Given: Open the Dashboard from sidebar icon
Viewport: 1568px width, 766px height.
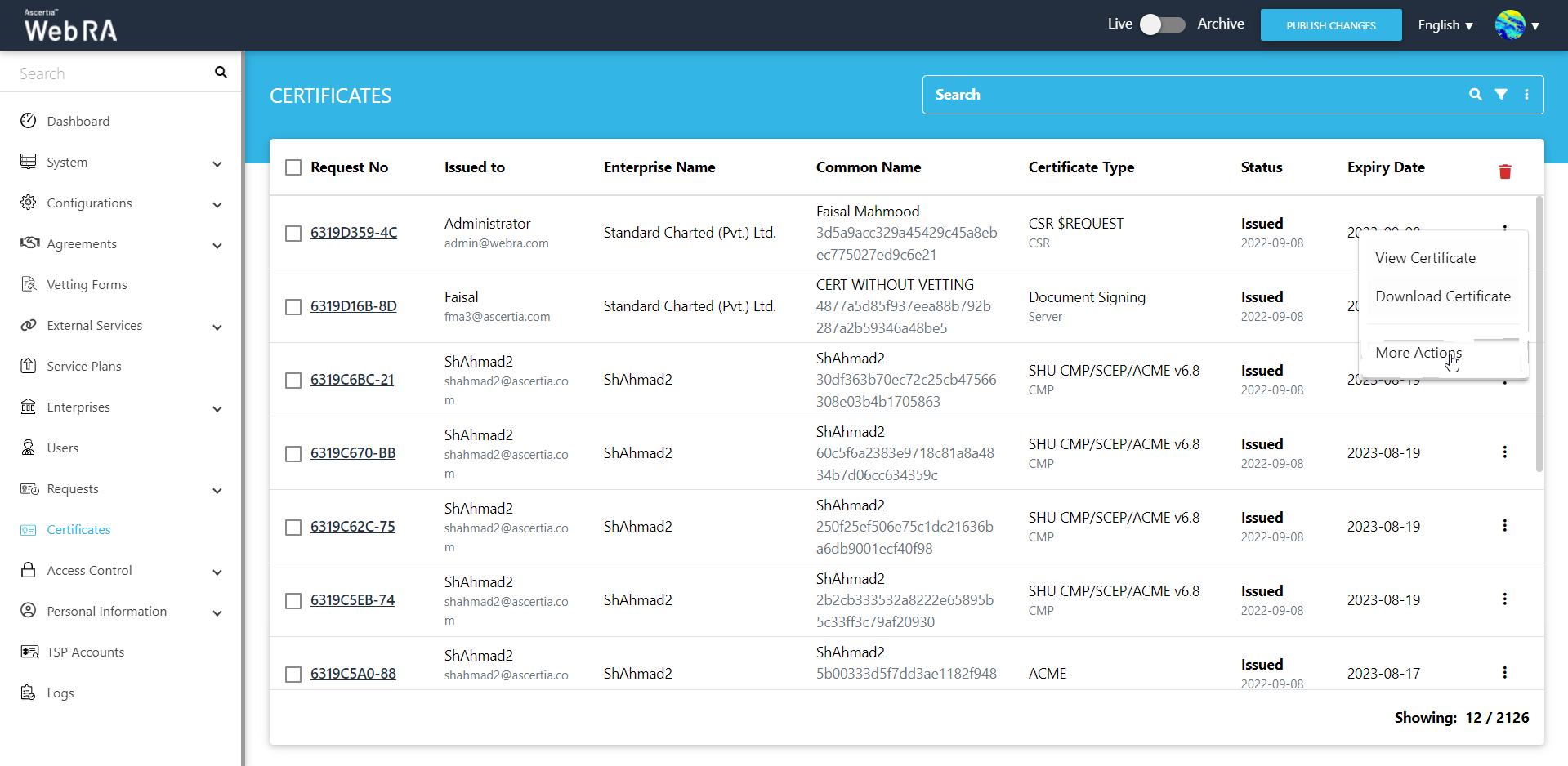Looking at the screenshot, I should coord(29,121).
